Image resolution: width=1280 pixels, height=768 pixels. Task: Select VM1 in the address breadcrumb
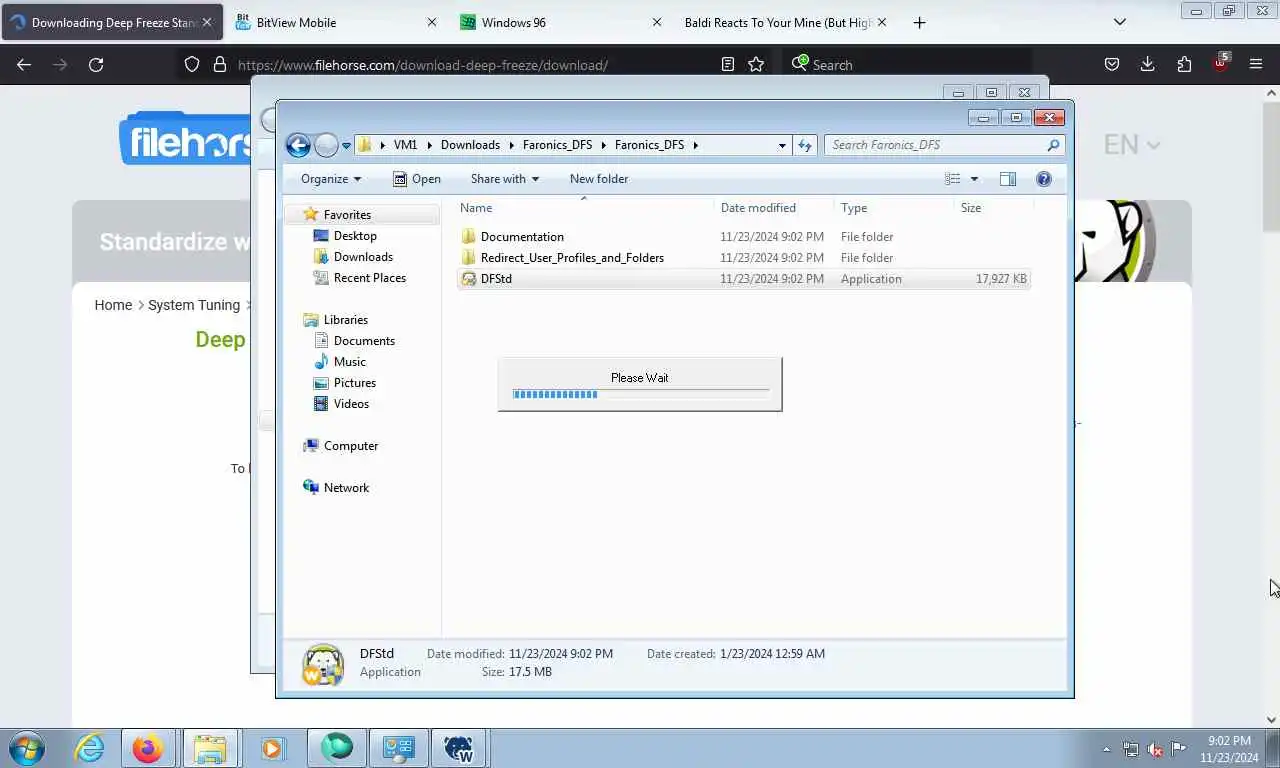(x=405, y=145)
